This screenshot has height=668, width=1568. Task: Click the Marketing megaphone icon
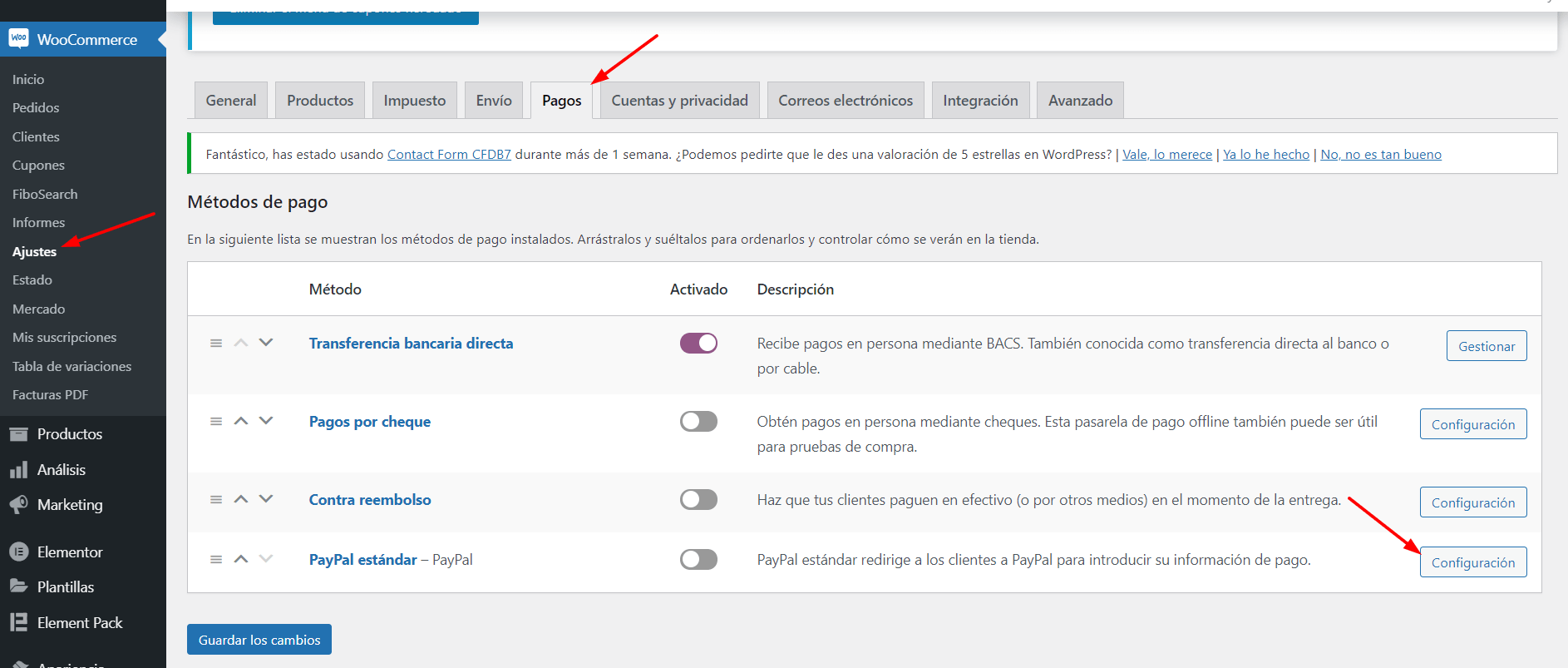[x=18, y=505]
